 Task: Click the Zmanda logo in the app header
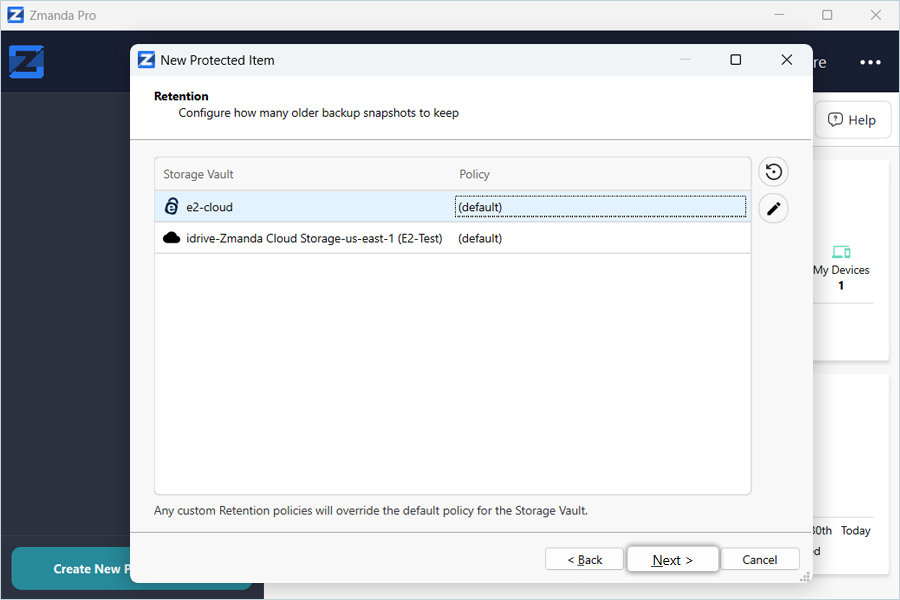tap(26, 62)
